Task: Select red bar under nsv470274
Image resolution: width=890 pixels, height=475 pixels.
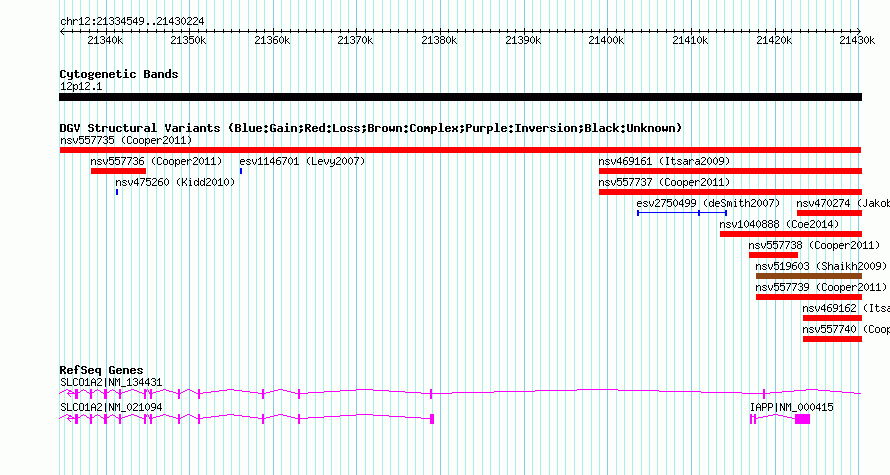Action: (x=829, y=213)
